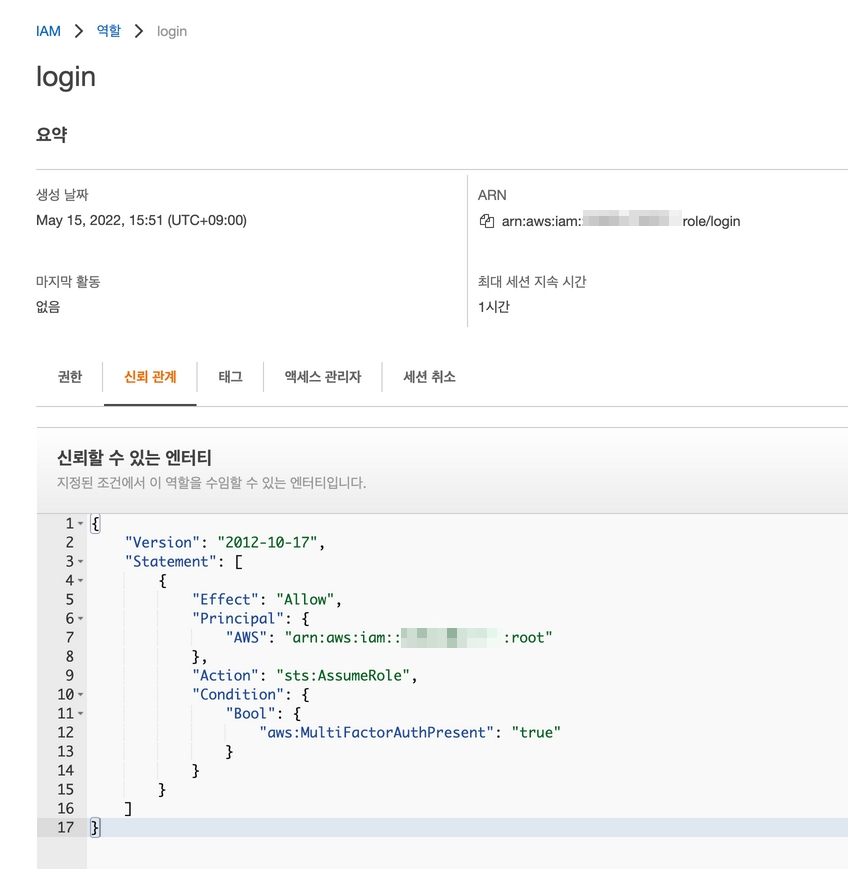The height and width of the screenshot is (869, 848).
Task: Open the 태그 tab
Action: click(230, 377)
